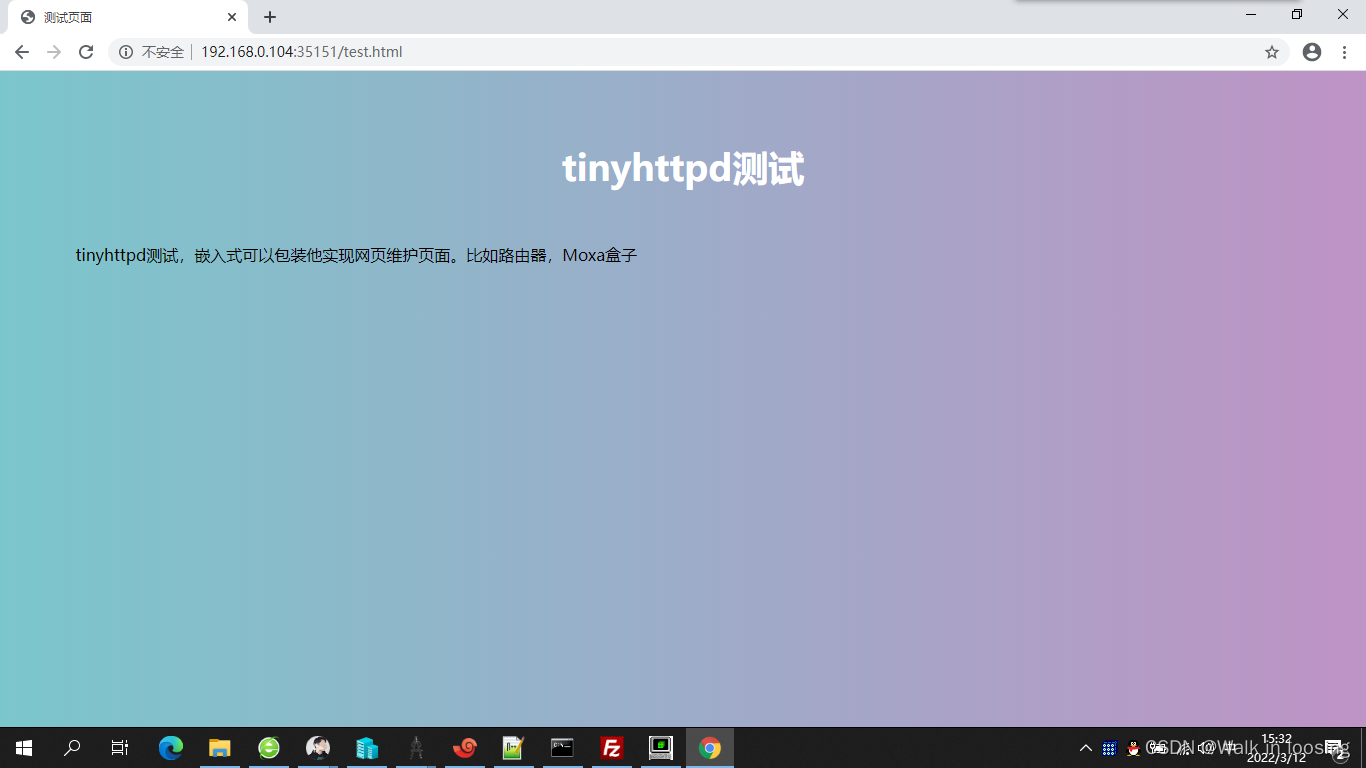This screenshot has width=1366, height=768.
Task: Open the Windows Start menu
Action: click(22, 747)
